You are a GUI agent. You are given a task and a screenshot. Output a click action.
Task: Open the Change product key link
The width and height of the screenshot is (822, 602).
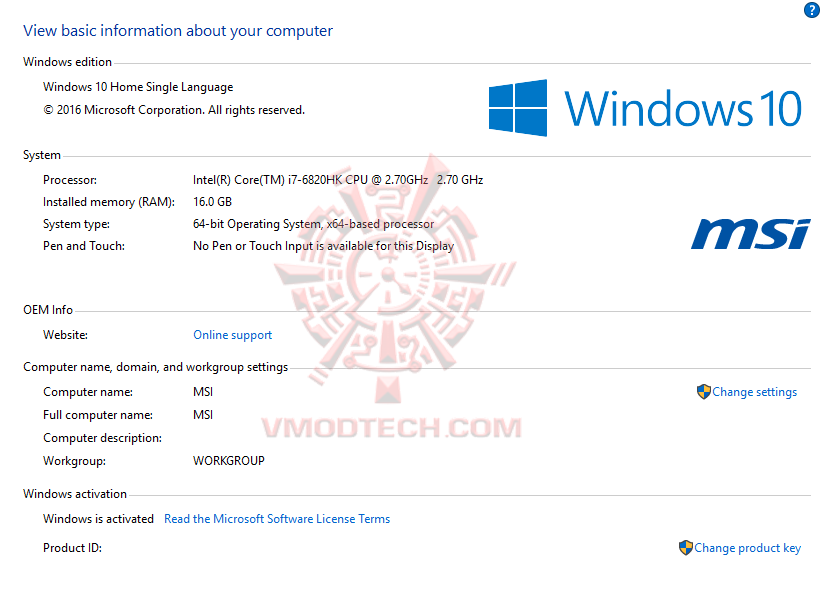pos(748,548)
